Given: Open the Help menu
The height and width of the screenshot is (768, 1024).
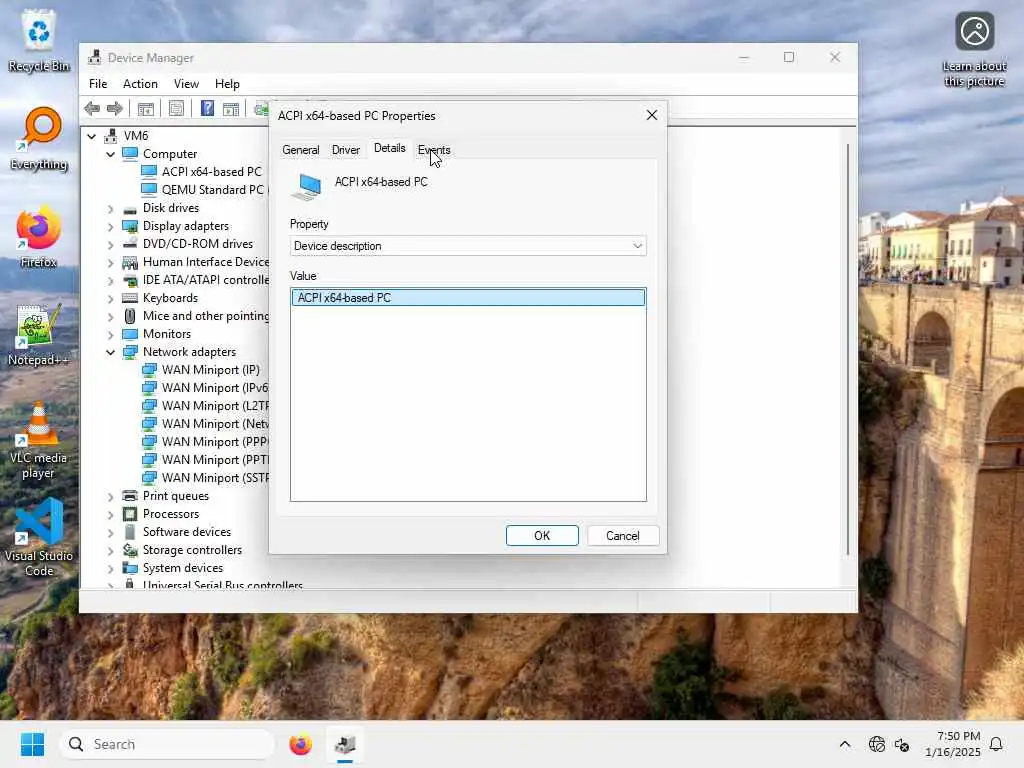Looking at the screenshot, I should [227, 84].
